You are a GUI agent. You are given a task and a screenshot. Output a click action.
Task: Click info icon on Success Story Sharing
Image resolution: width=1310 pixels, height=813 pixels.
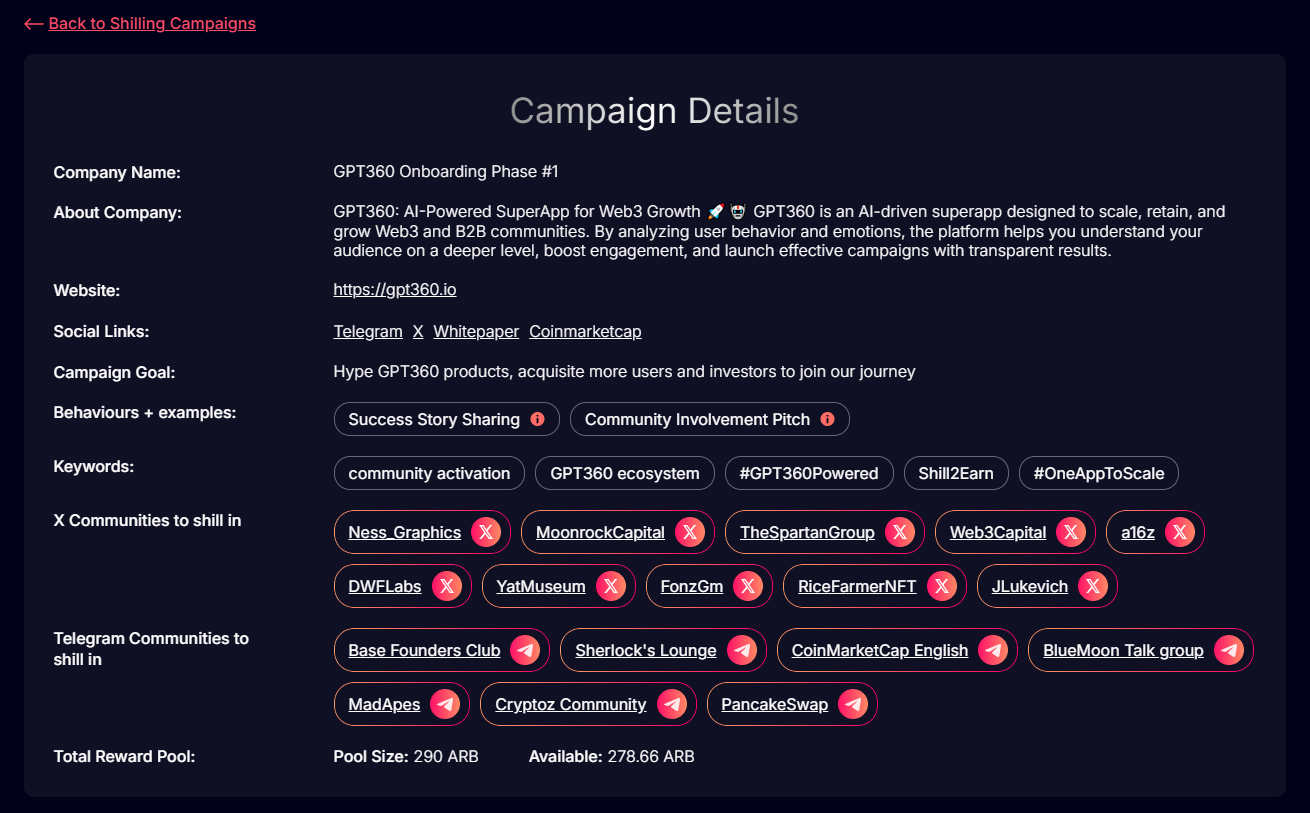tap(537, 419)
